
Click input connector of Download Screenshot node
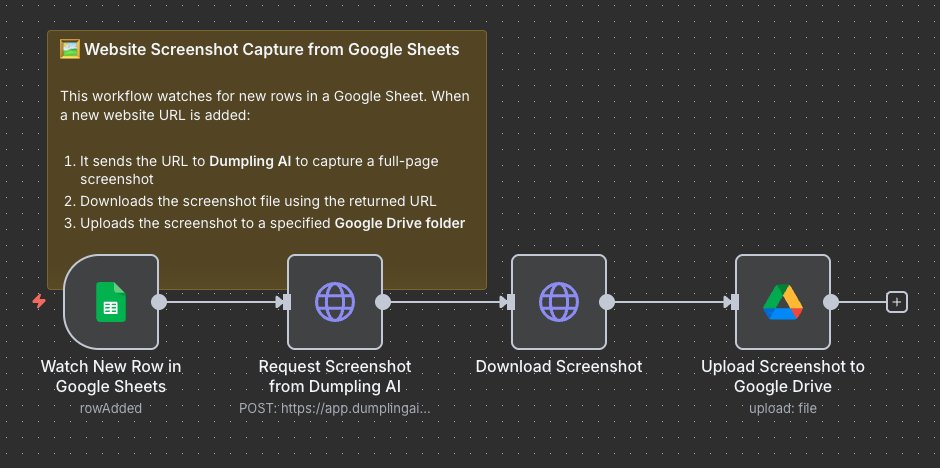pos(511,302)
